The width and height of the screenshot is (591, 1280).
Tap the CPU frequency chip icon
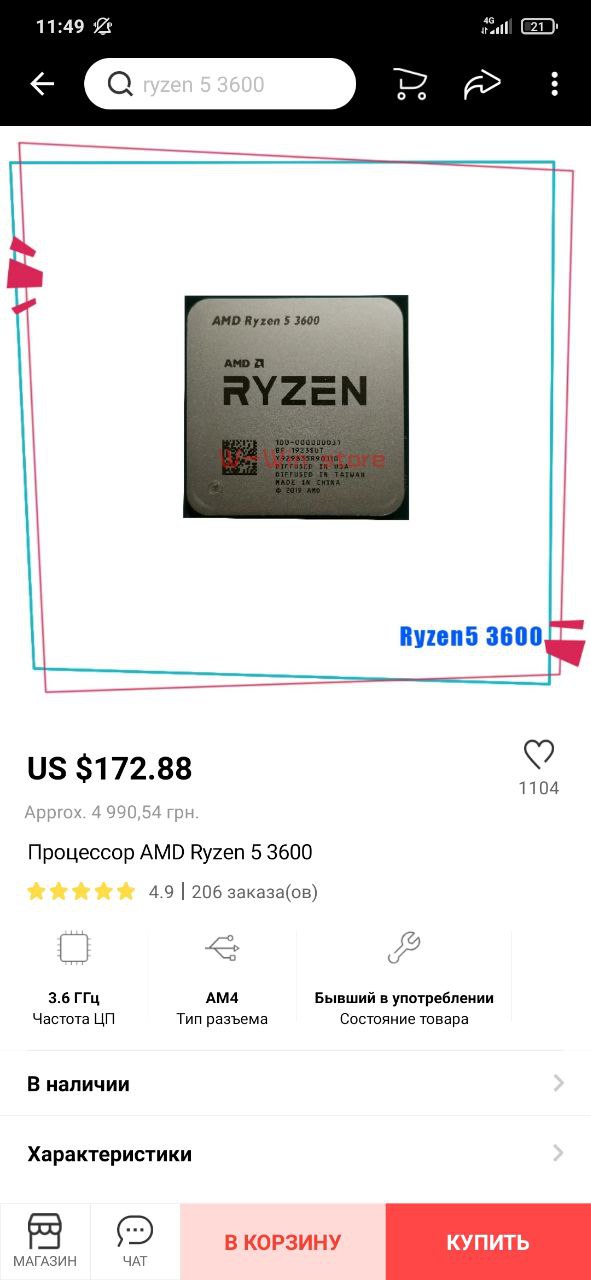[74, 947]
